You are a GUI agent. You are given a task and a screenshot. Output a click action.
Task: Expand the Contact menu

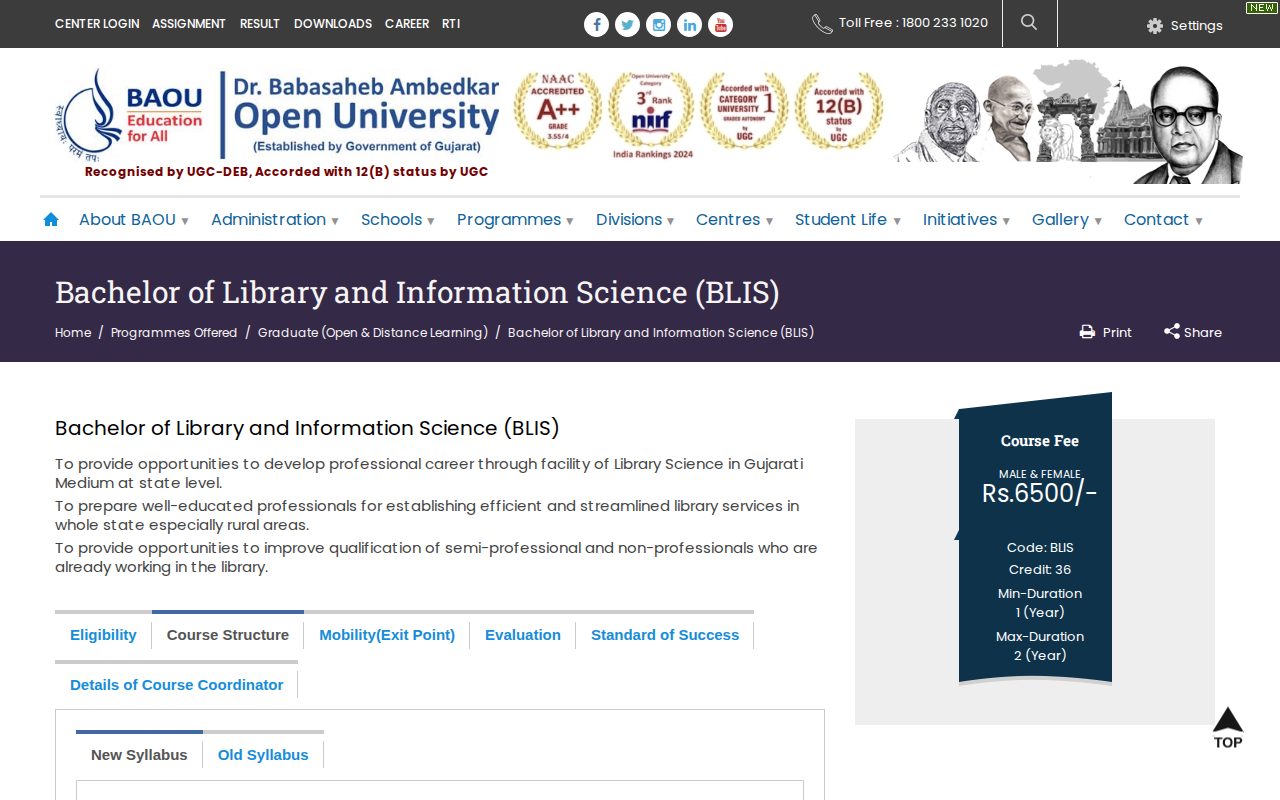(x=1163, y=220)
